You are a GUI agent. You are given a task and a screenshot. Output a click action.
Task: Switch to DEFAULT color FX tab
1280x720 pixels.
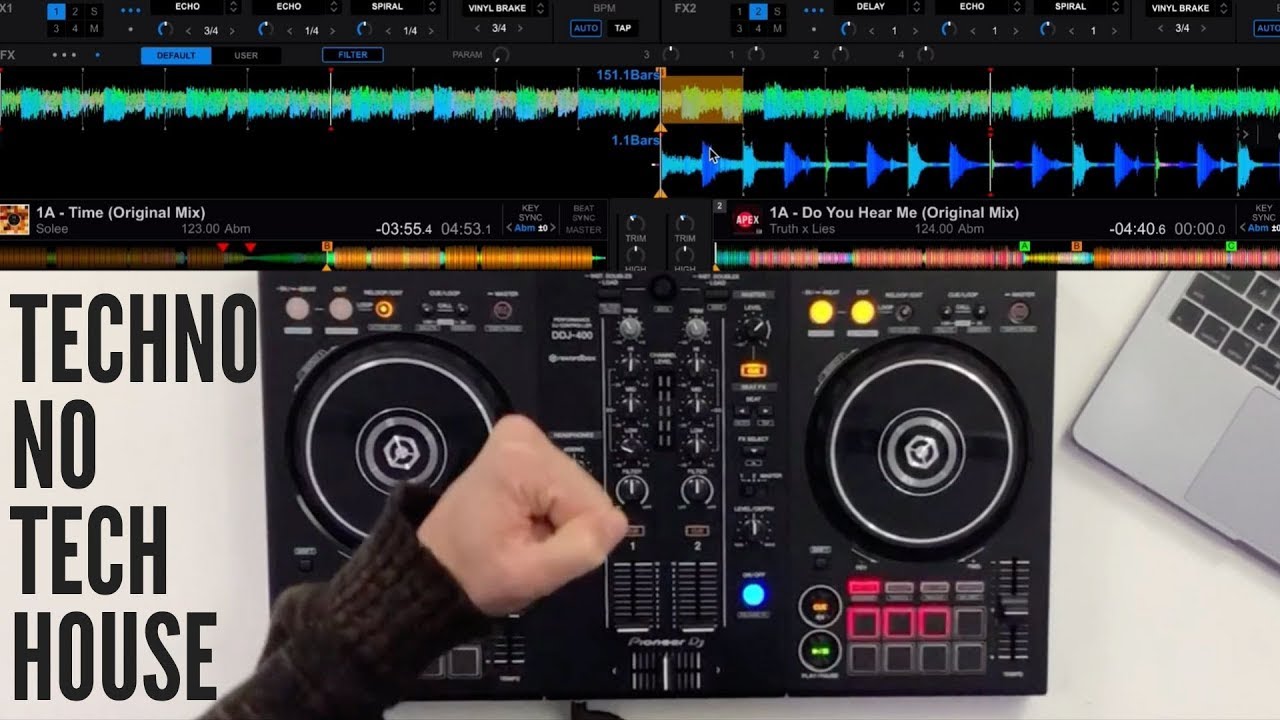click(x=175, y=55)
